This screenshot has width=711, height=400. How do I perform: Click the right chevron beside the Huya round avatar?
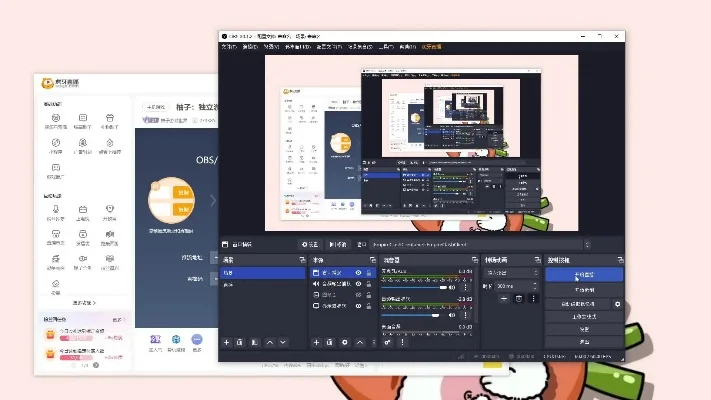(213, 200)
